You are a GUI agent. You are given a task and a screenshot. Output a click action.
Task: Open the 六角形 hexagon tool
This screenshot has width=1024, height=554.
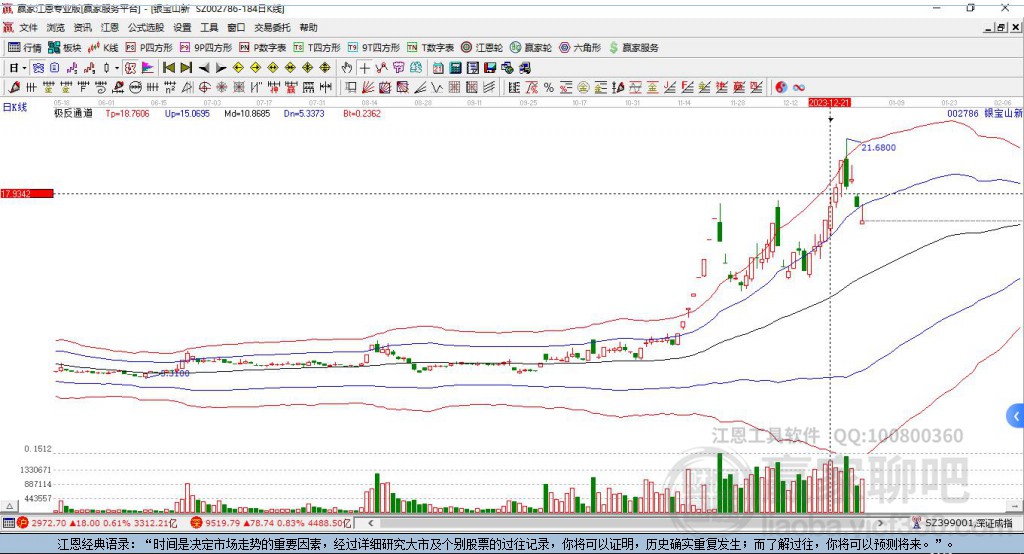580,47
